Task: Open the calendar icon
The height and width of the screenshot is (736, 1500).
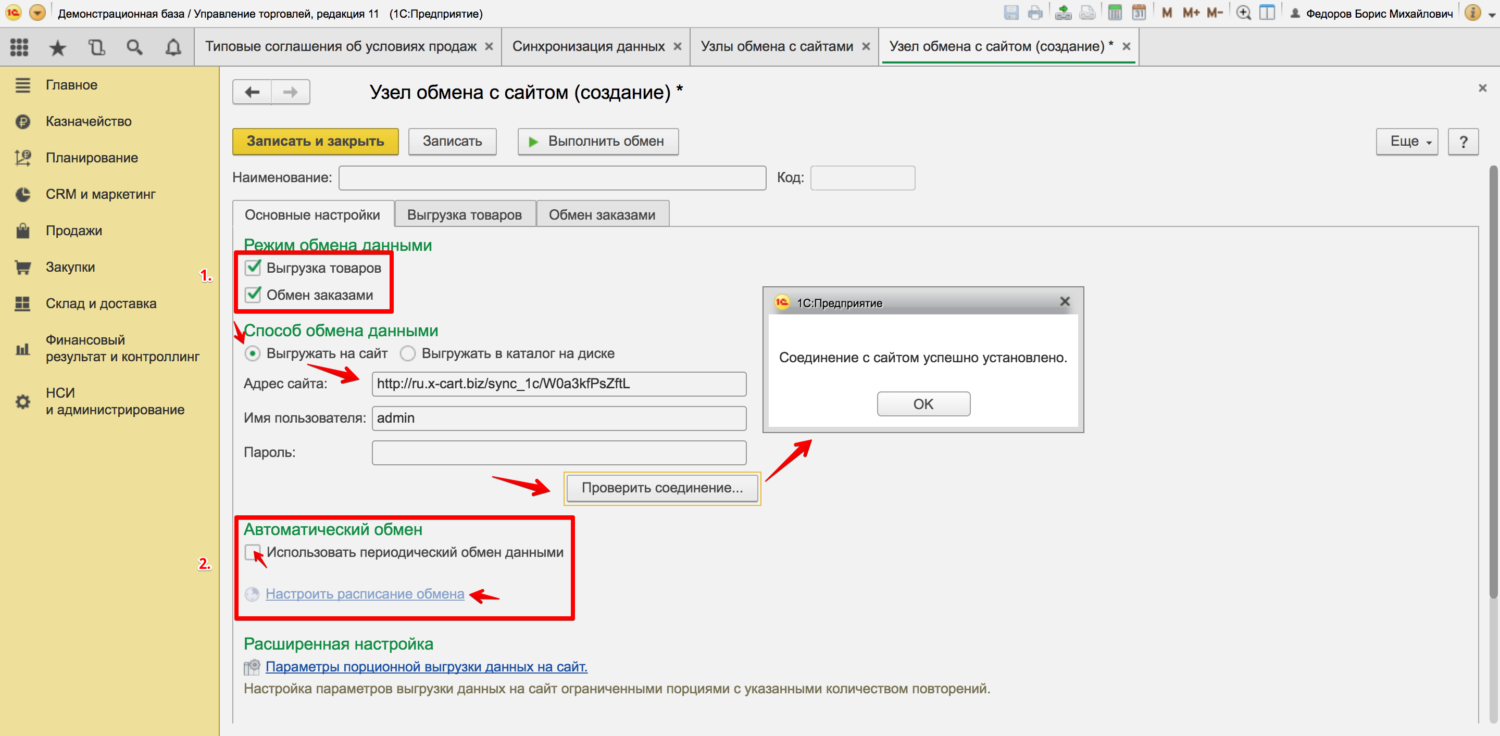Action: 1139,13
